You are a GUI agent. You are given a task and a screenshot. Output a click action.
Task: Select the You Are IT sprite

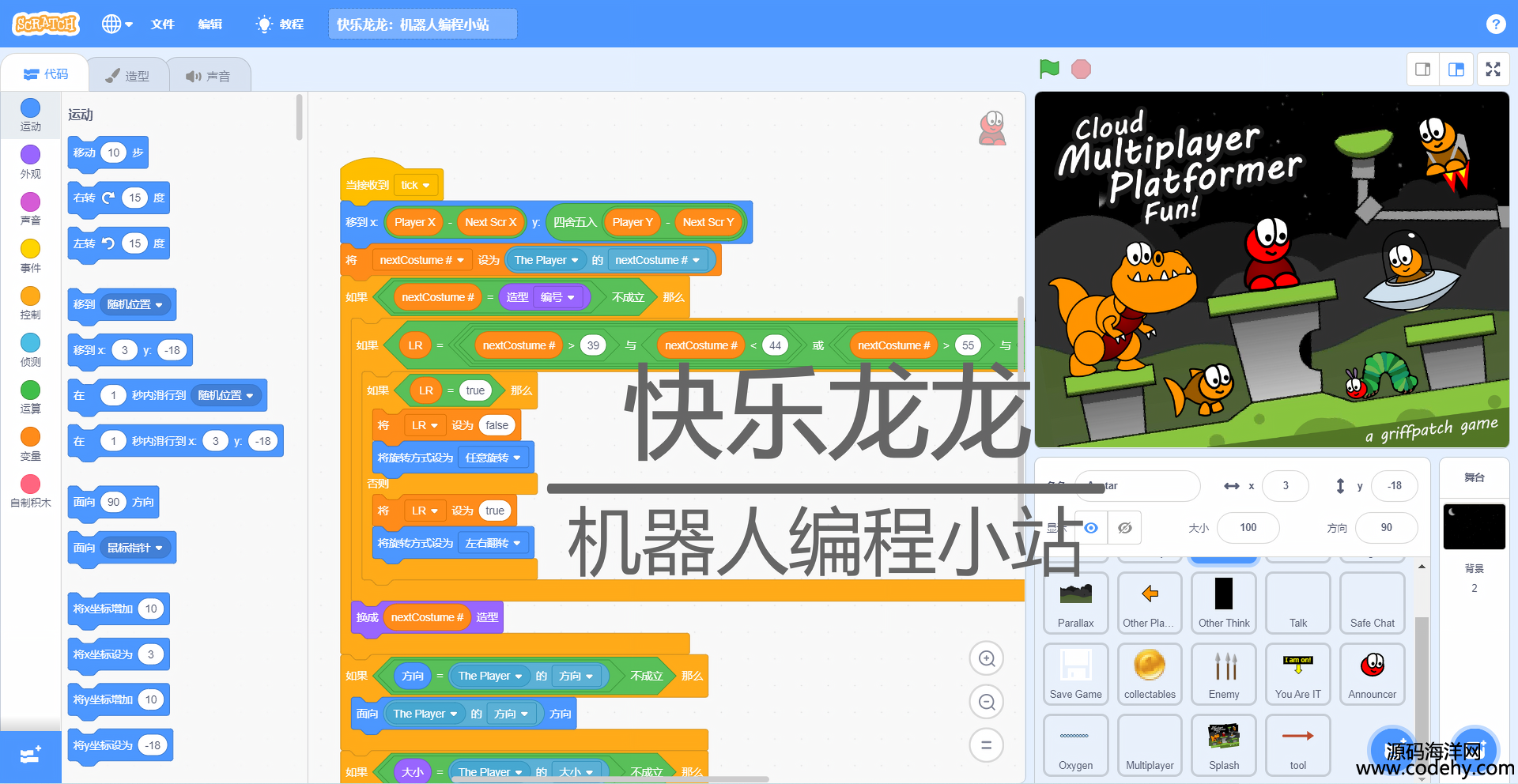(x=1298, y=674)
